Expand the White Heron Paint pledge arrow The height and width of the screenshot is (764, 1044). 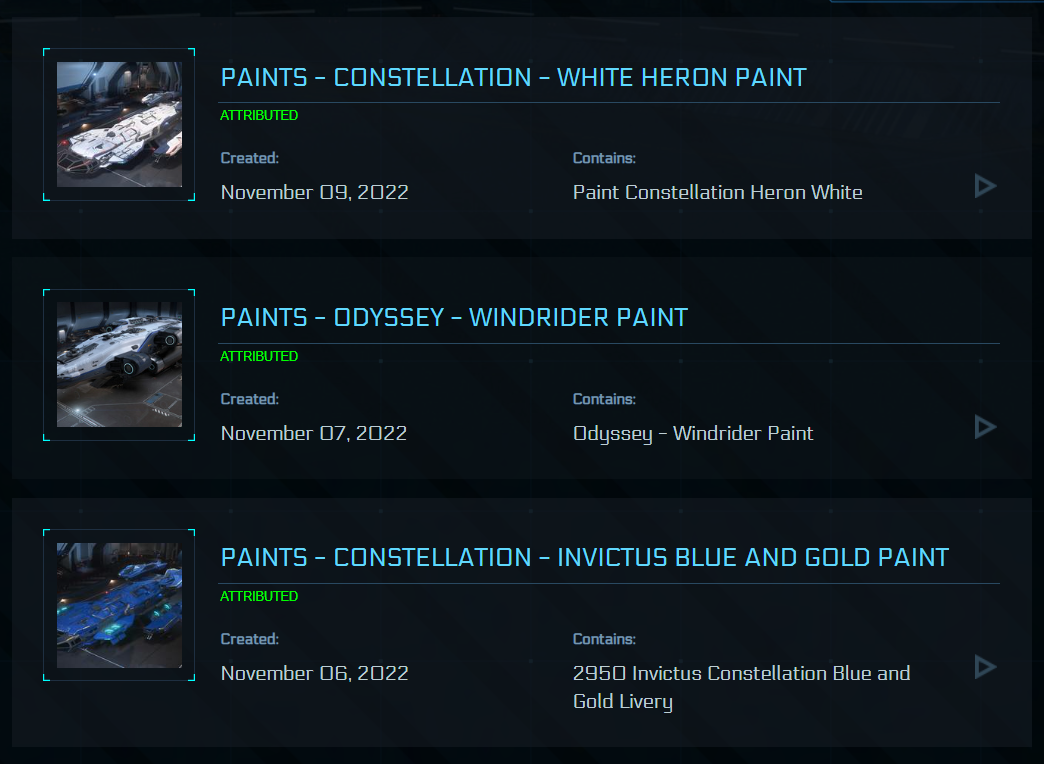click(985, 186)
